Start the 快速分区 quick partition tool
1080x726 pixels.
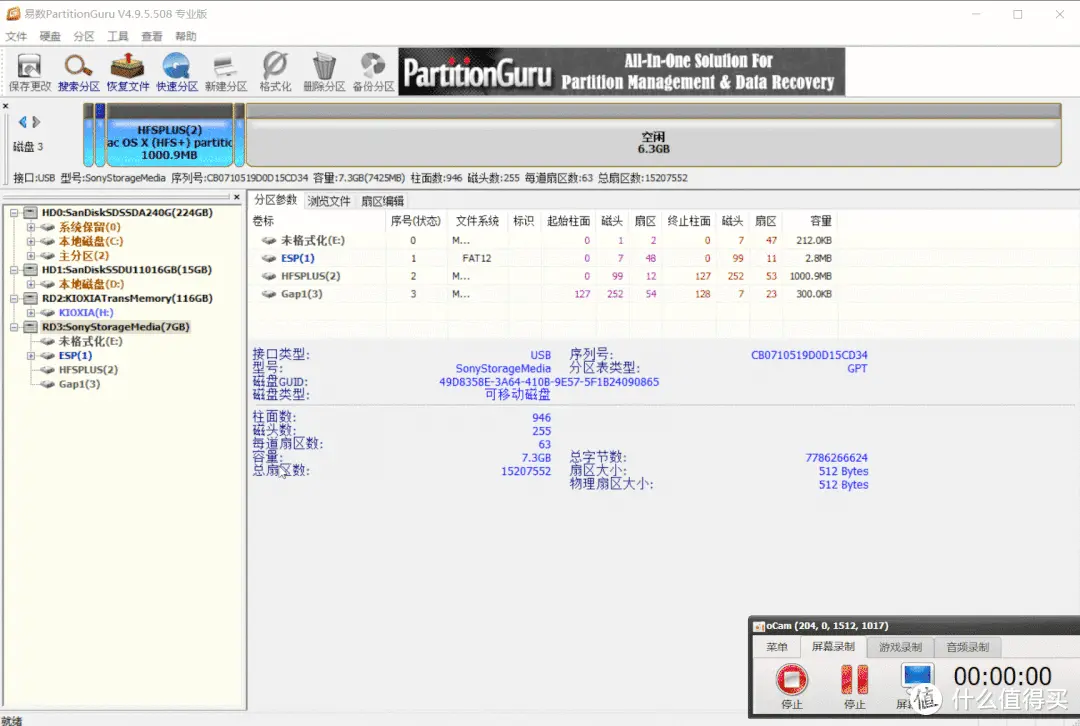coord(177,72)
